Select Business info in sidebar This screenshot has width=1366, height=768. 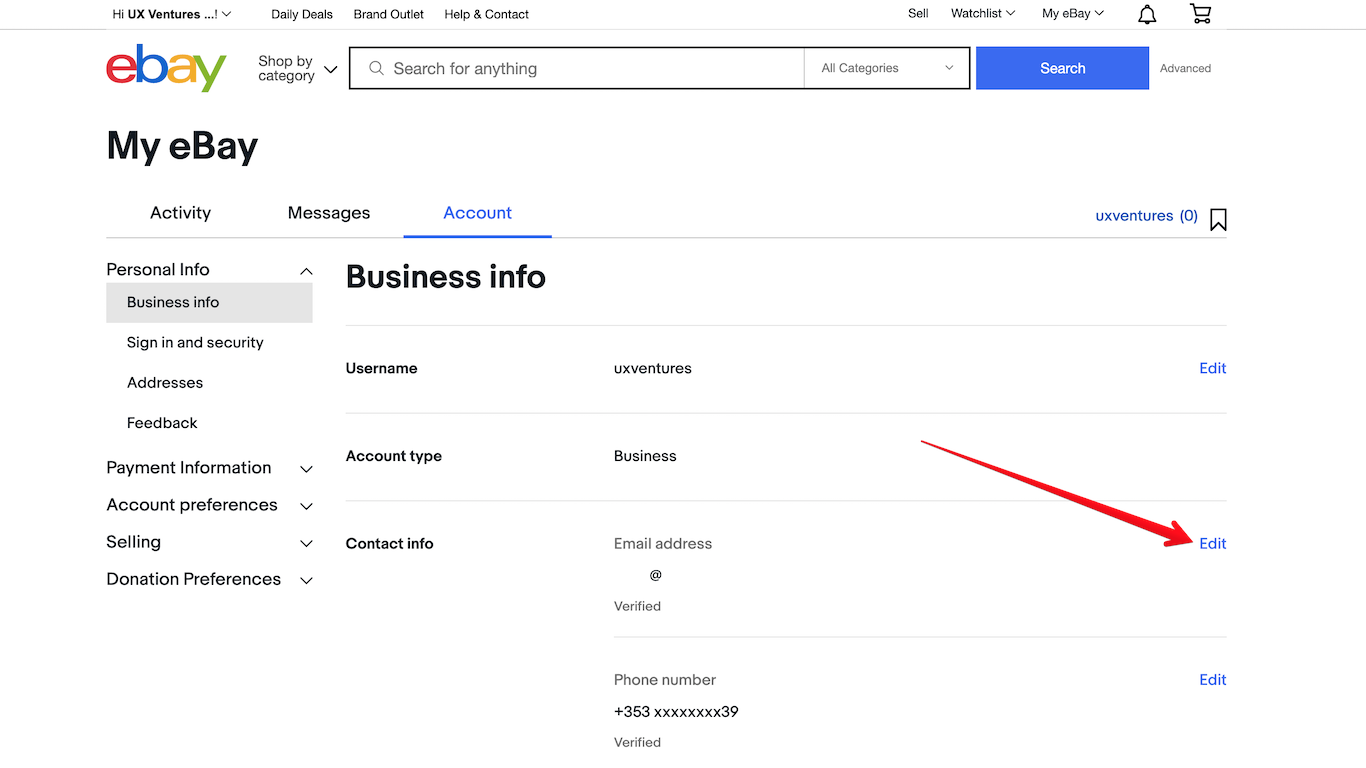coord(209,302)
